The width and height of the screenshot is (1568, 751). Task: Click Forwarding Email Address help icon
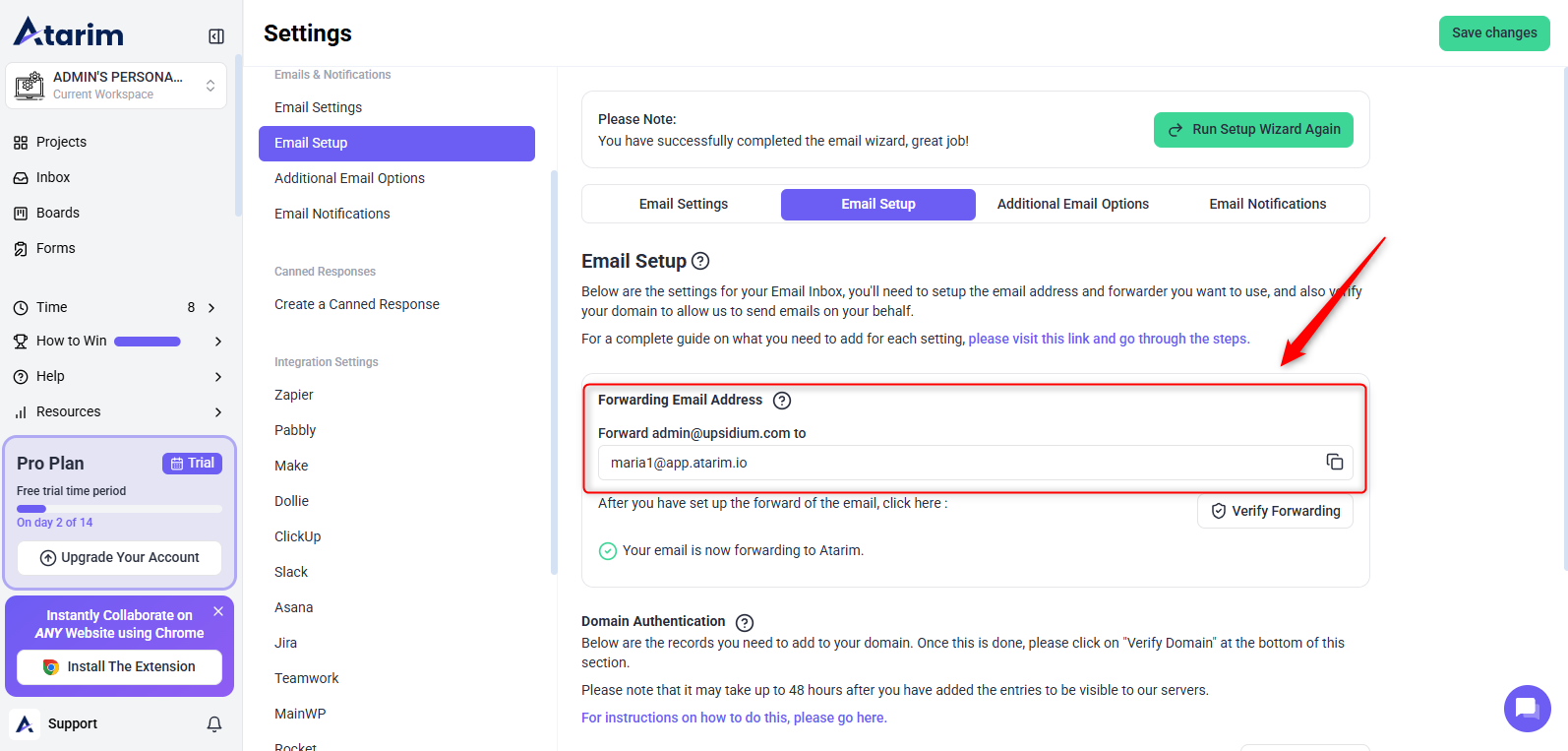pos(782,401)
